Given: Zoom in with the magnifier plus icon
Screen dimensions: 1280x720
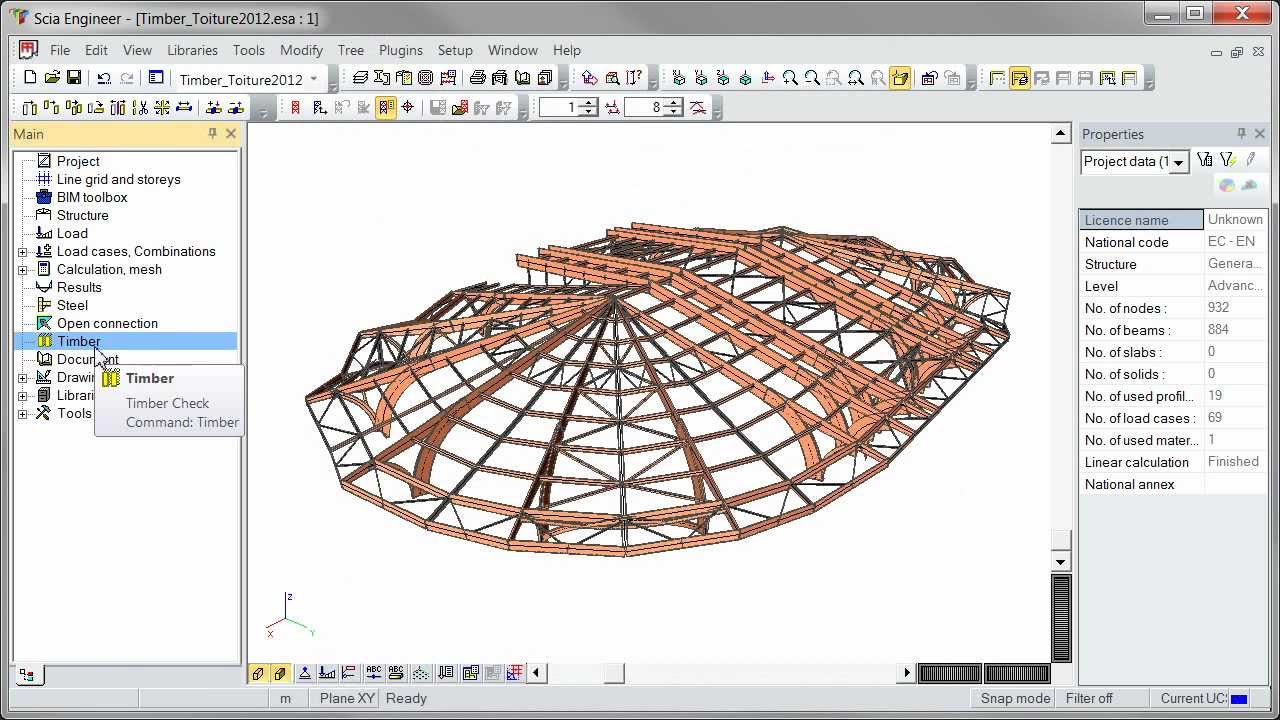Looking at the screenshot, I should 790,78.
